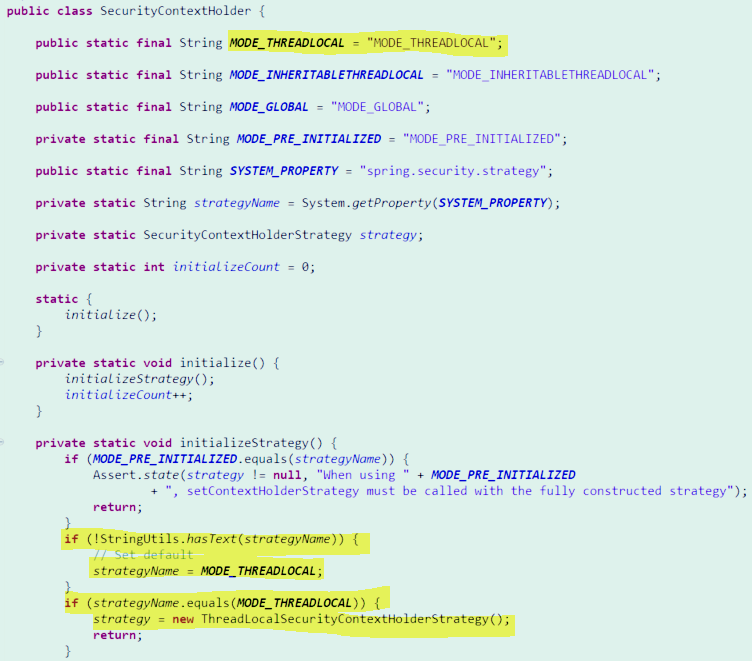Click the "// Set default" comment
Viewport: 752px width, 661px height.
tap(143, 555)
